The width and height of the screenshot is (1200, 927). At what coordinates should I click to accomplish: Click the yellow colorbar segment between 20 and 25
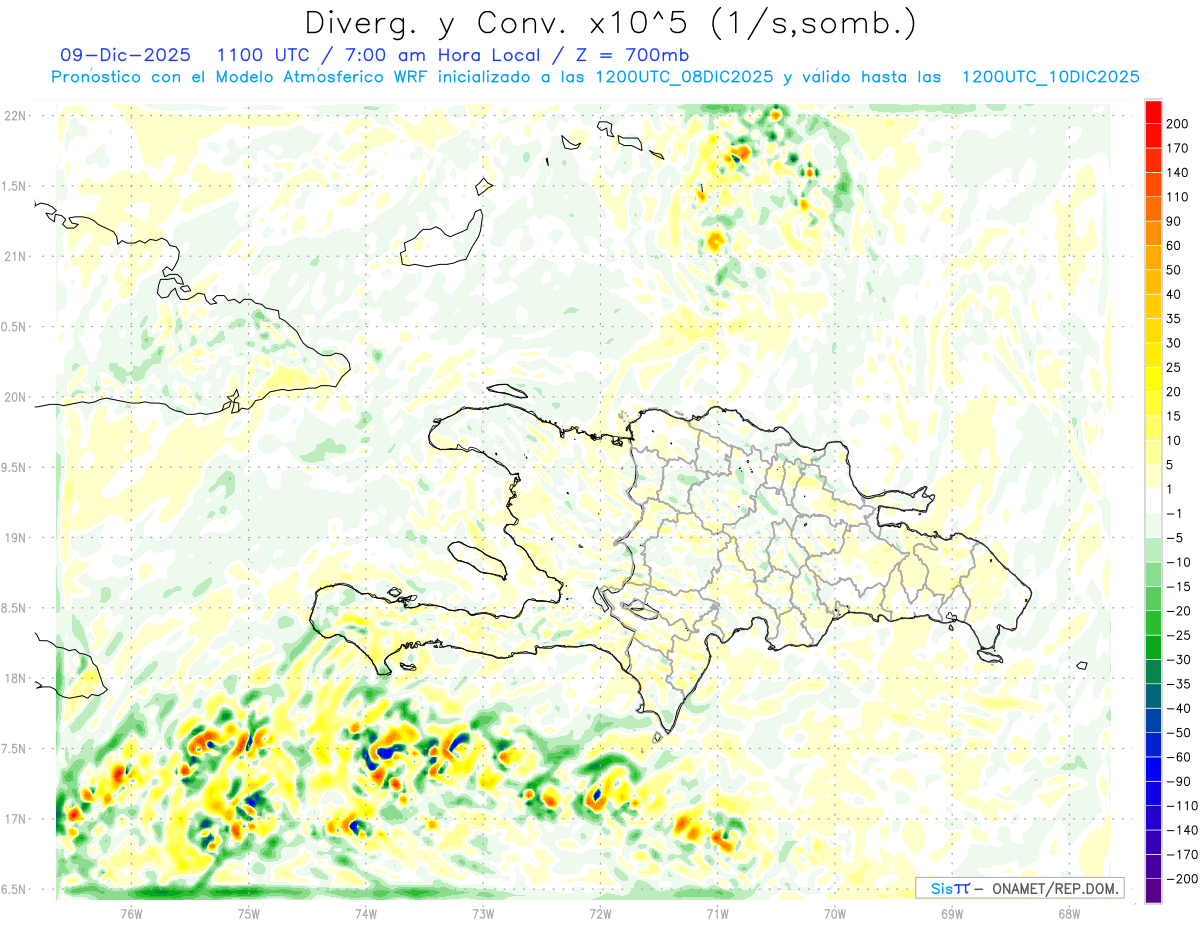coord(1154,380)
